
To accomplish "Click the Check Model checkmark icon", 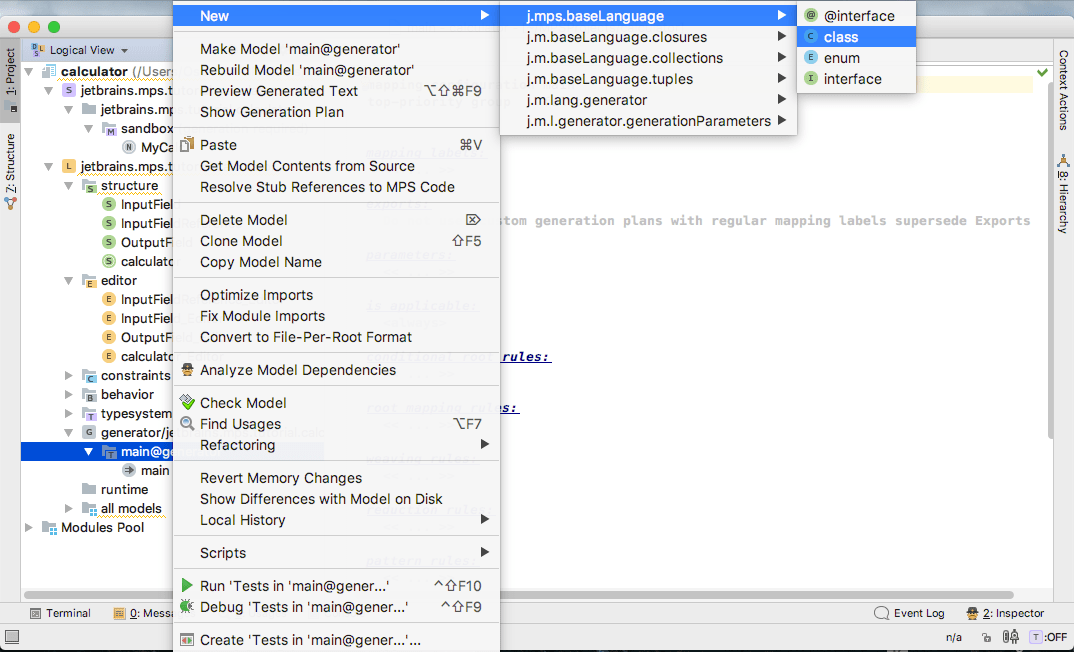I will pyautogui.click(x=186, y=403).
